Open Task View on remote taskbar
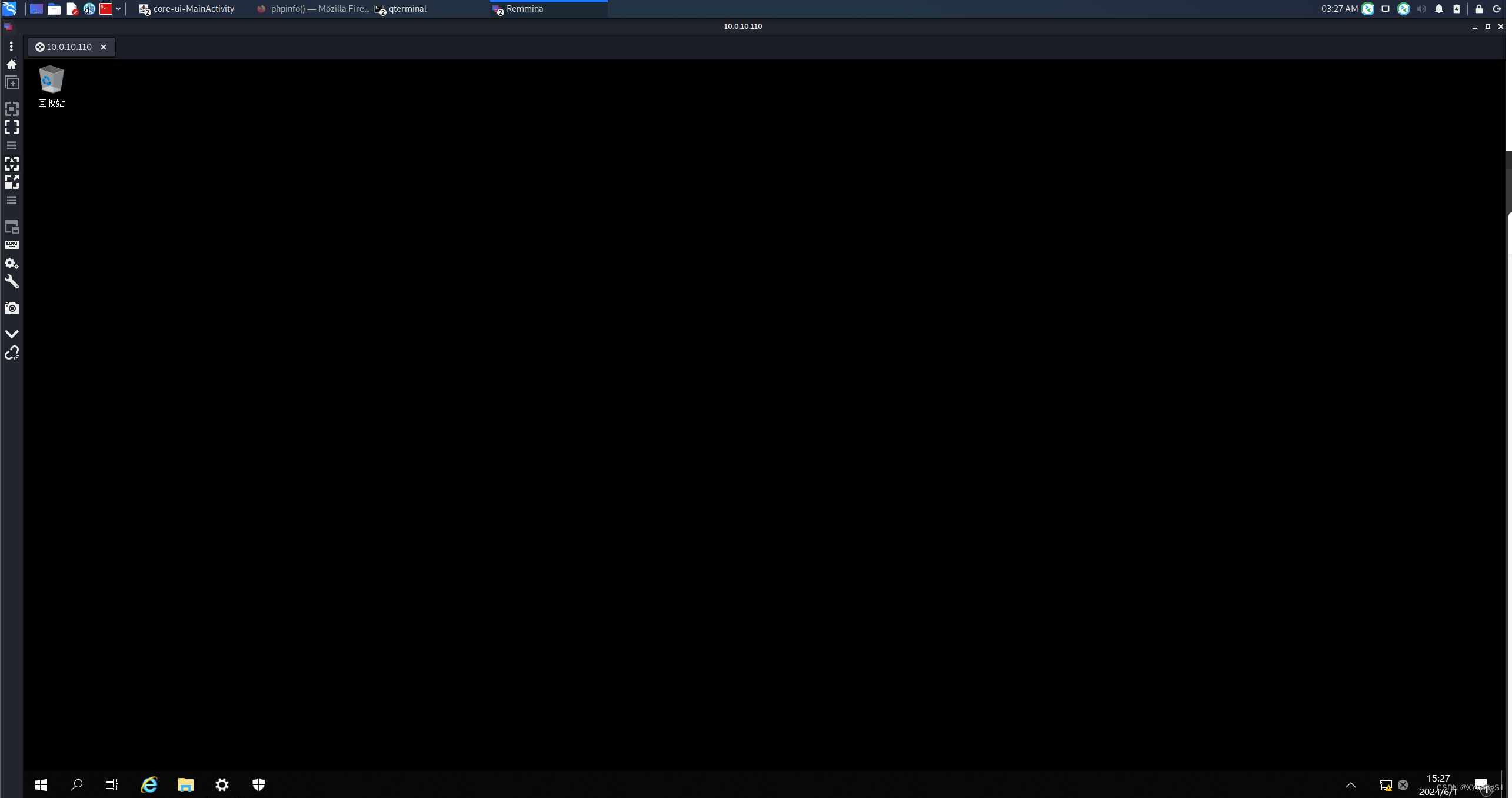 tap(112, 784)
